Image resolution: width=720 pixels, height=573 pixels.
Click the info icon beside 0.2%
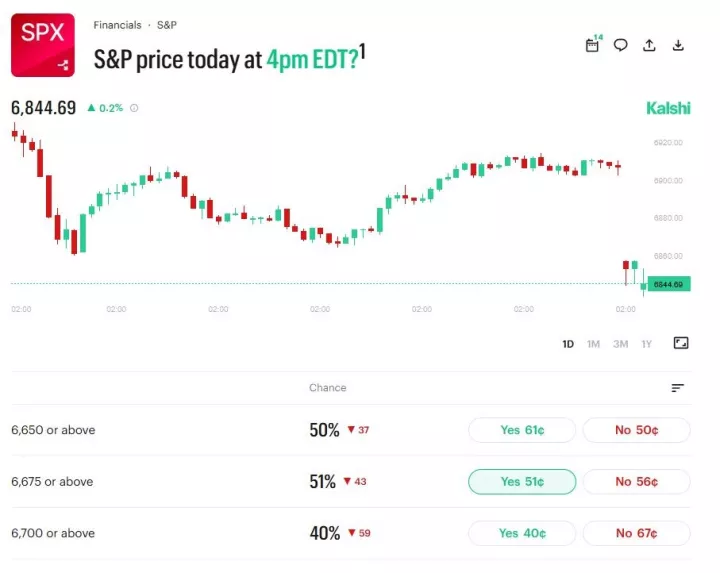click(x=134, y=108)
